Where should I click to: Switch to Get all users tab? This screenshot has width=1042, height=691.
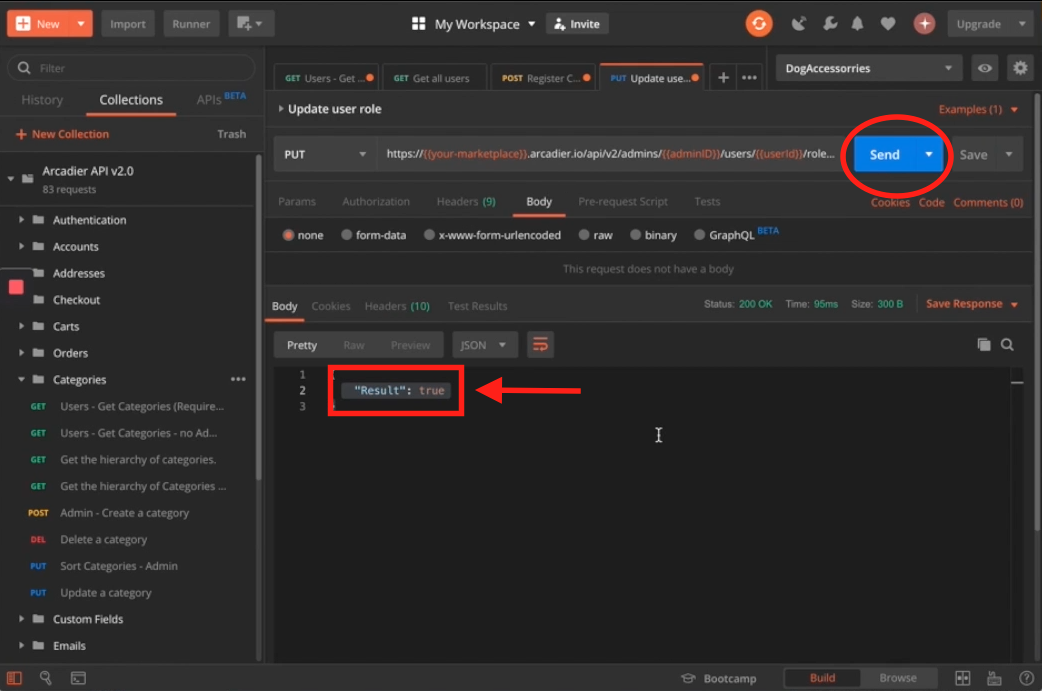pyautogui.click(x=433, y=78)
